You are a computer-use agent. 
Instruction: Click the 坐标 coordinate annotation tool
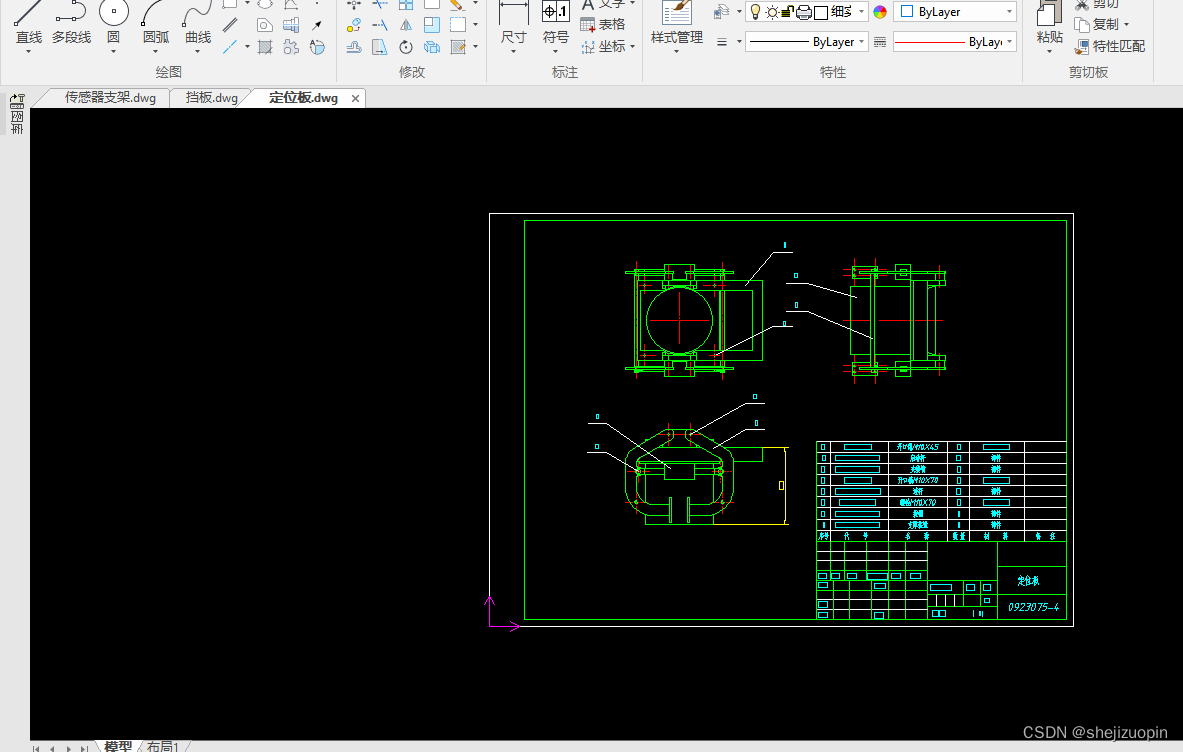(604, 47)
